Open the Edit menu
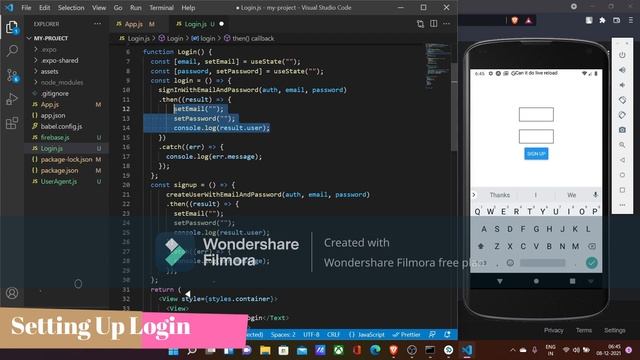The height and width of the screenshot is (360, 640). point(44,8)
